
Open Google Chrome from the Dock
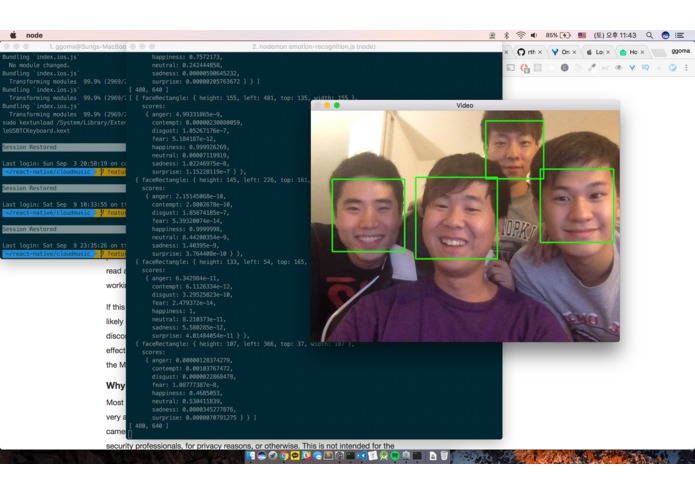pyautogui.click(x=284, y=455)
